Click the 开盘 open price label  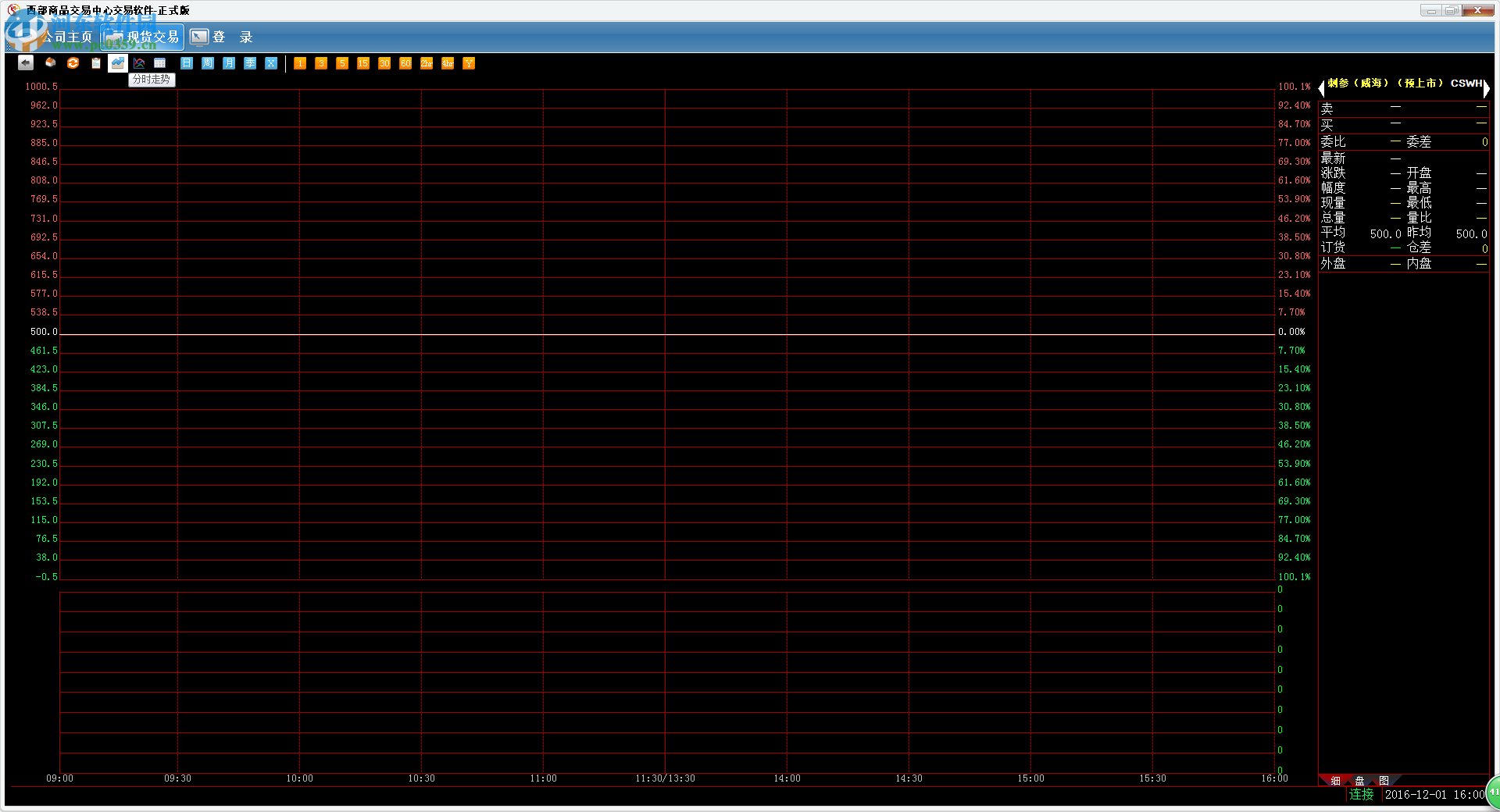[x=1419, y=173]
